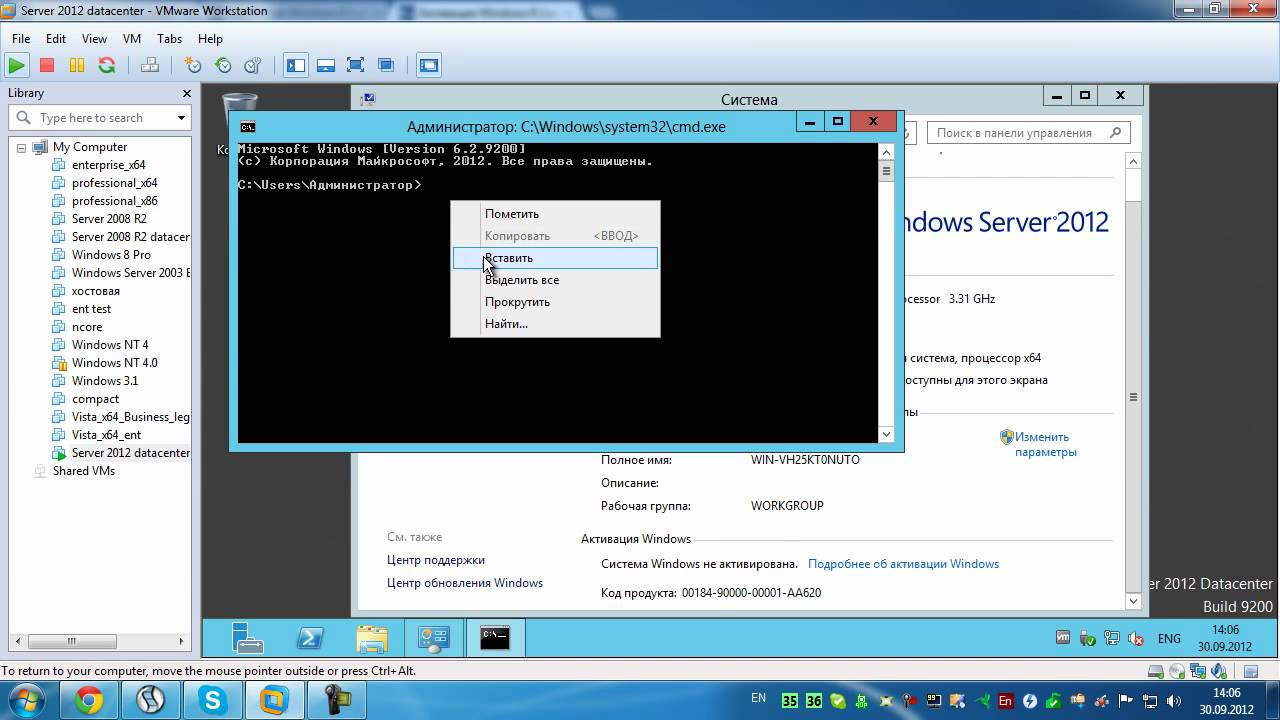
Task: Toggle the console view toolbar icon
Action: (429, 65)
